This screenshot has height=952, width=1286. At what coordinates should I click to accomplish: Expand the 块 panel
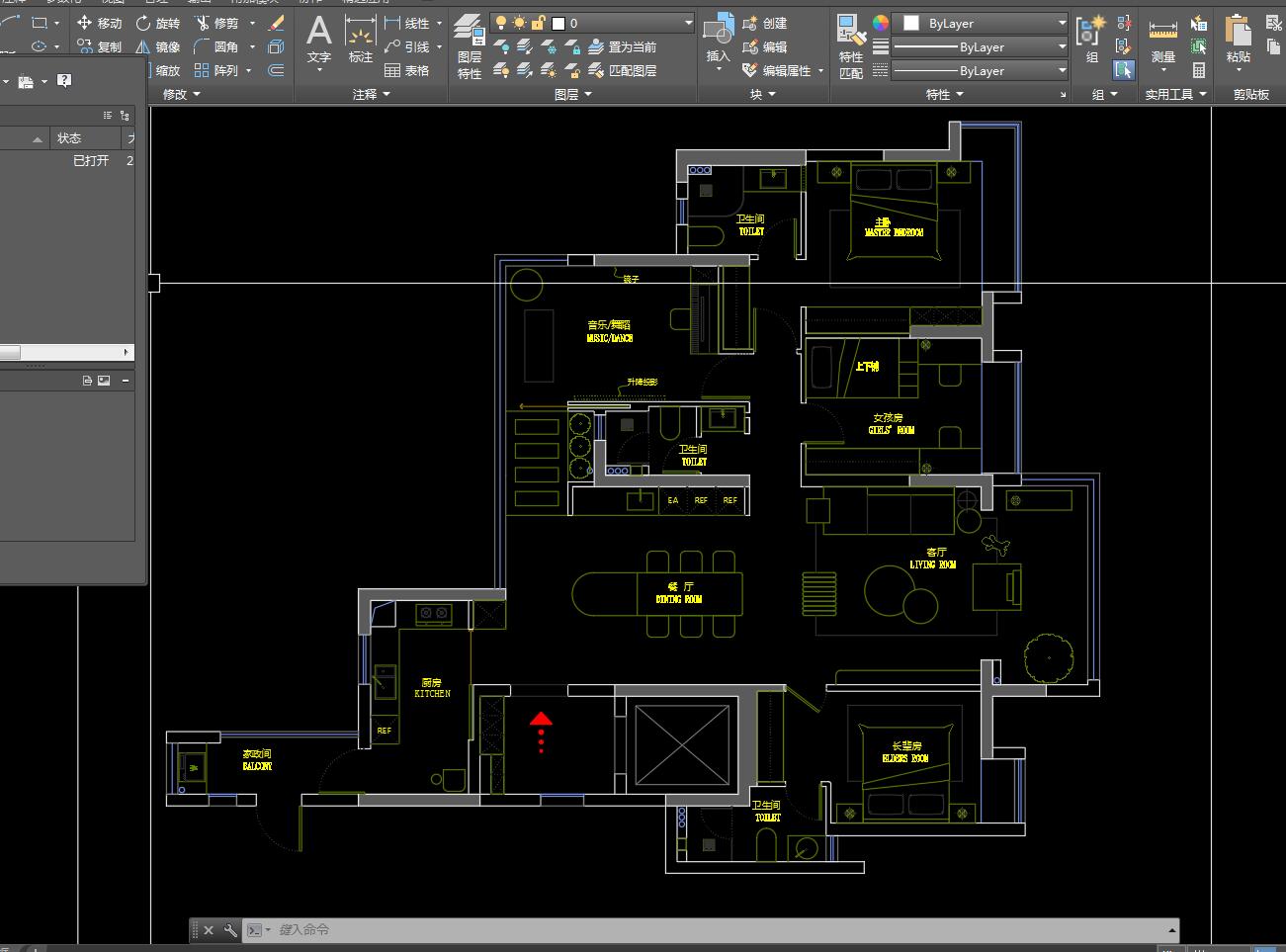762,94
